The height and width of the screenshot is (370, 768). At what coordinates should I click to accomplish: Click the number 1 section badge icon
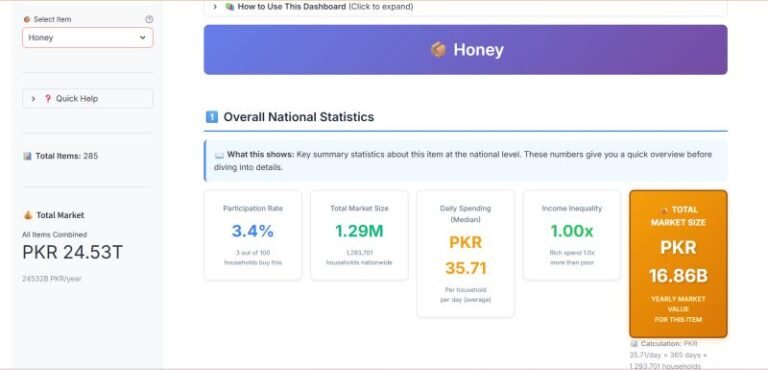(x=212, y=117)
